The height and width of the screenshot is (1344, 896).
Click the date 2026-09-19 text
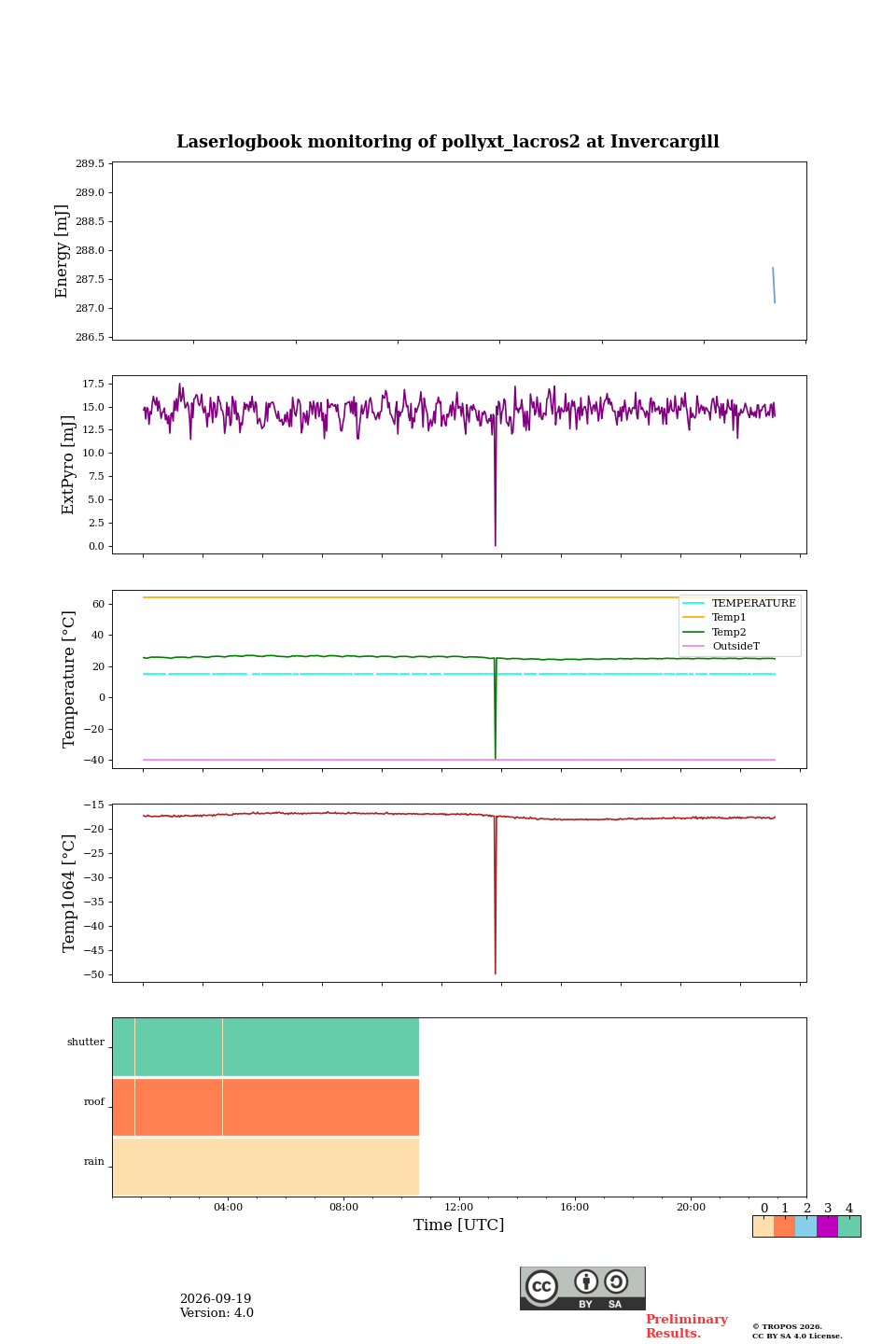pos(216,1299)
